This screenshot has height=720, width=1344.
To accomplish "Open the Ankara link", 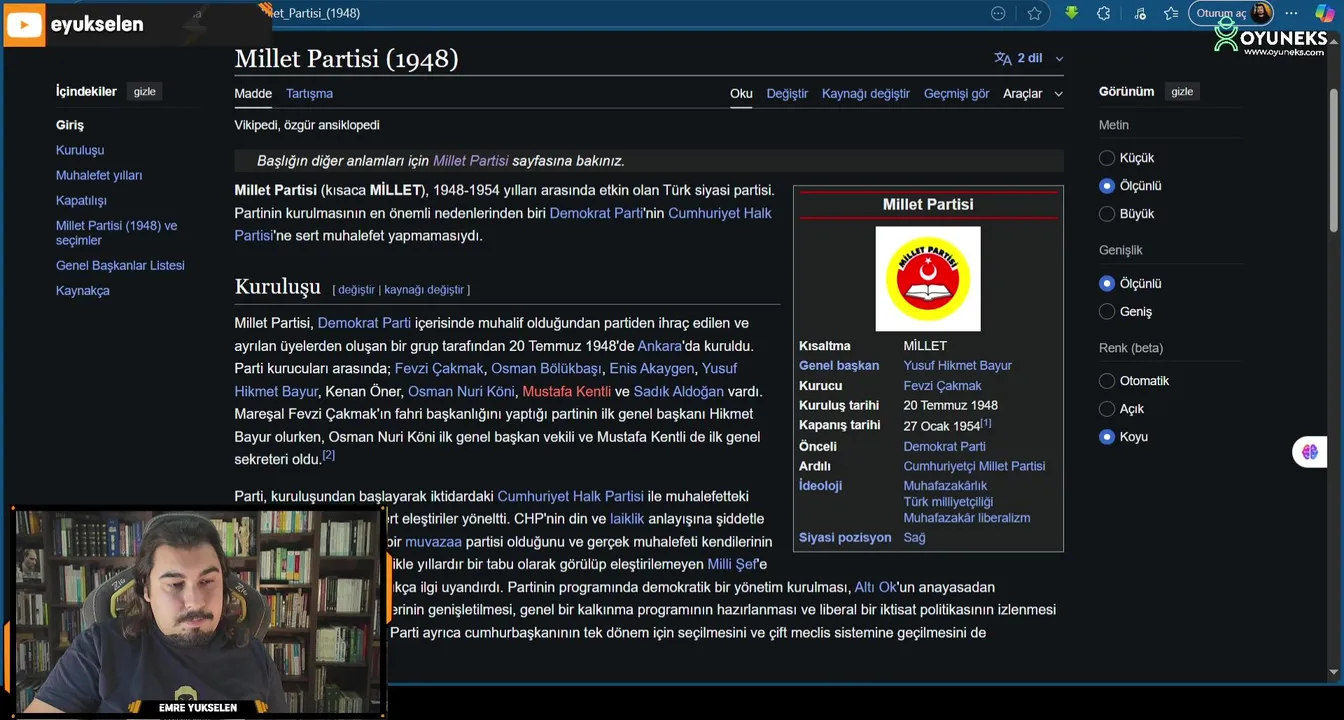I will coord(660,346).
